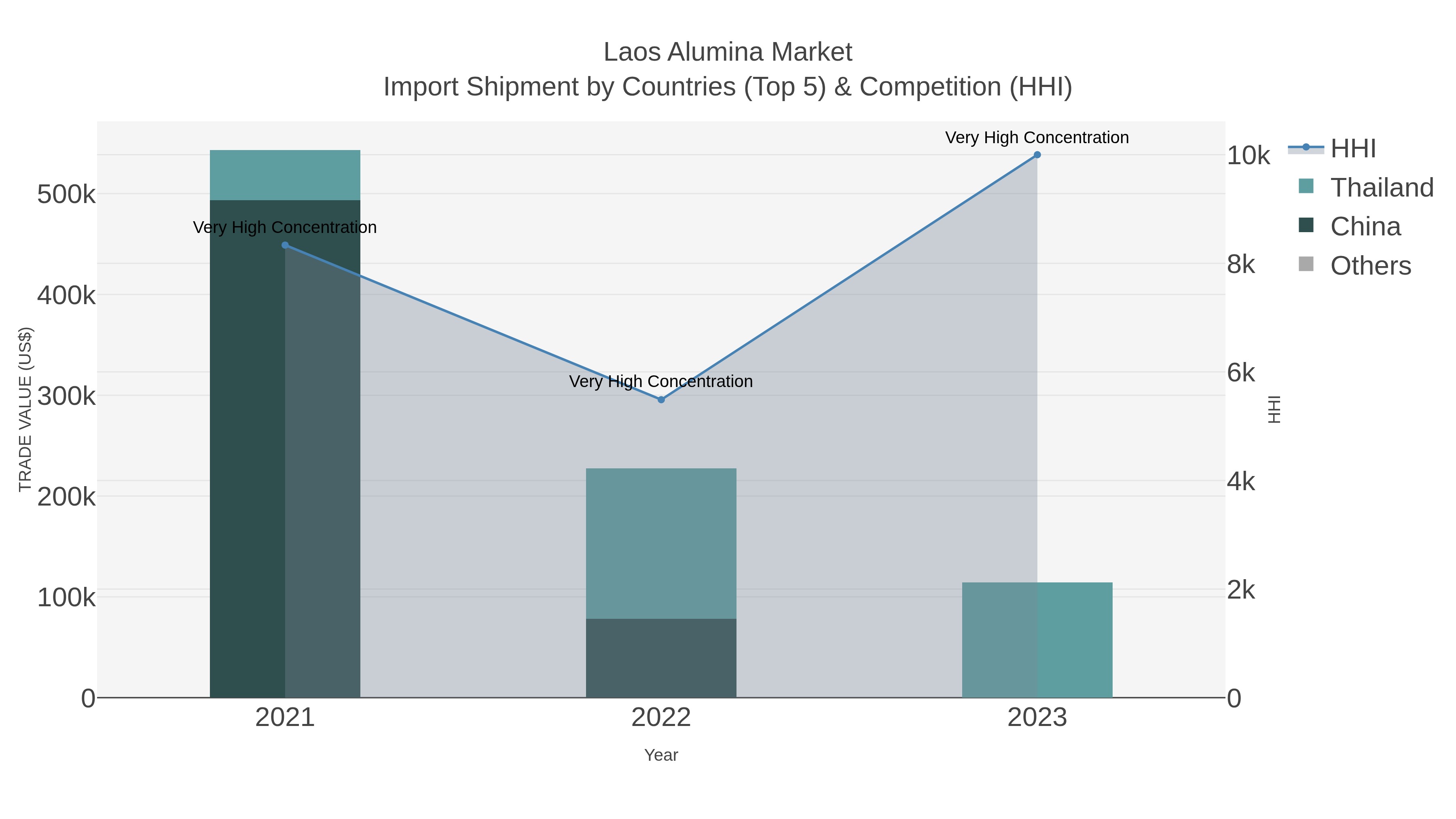Click 'Very High Concentration' label above 2022
The height and width of the screenshot is (819, 1456).
pyautogui.click(x=661, y=381)
